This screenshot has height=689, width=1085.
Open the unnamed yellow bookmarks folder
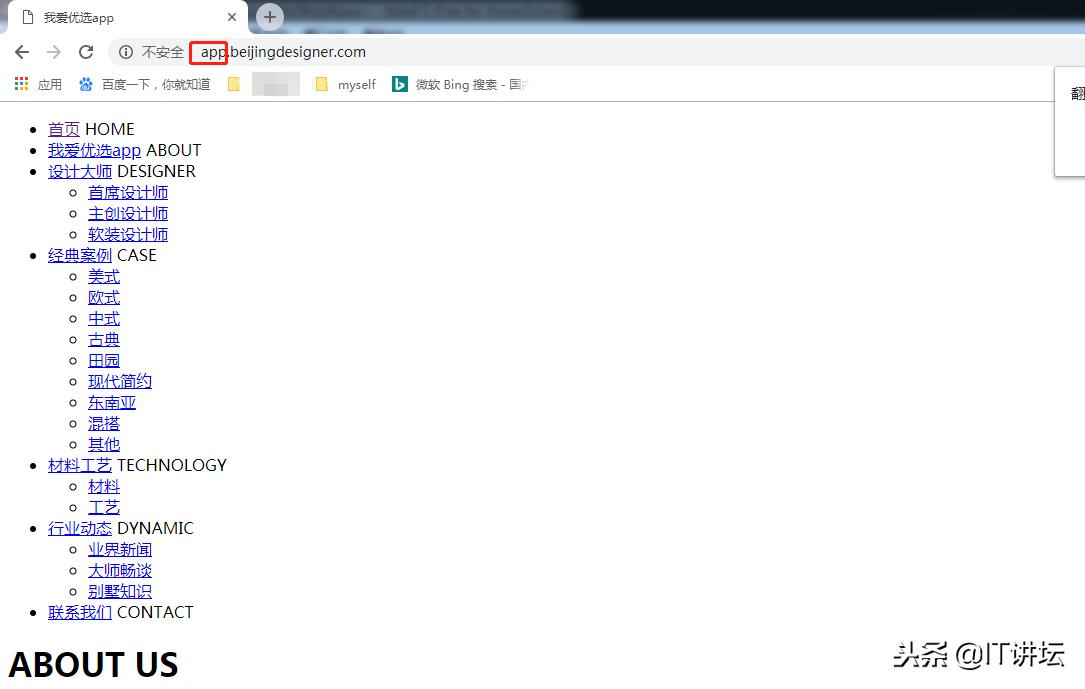click(234, 84)
